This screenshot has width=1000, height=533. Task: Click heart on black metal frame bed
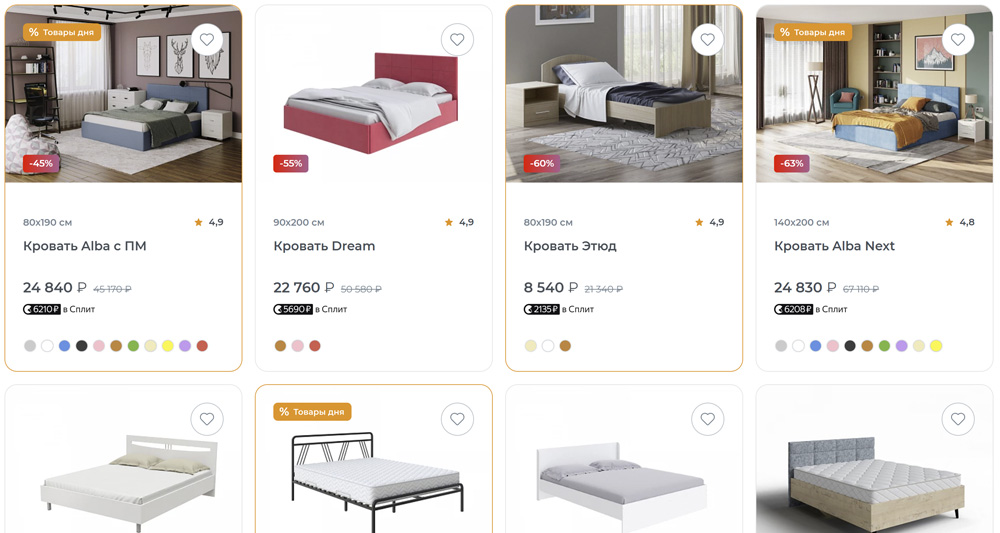coord(457,419)
